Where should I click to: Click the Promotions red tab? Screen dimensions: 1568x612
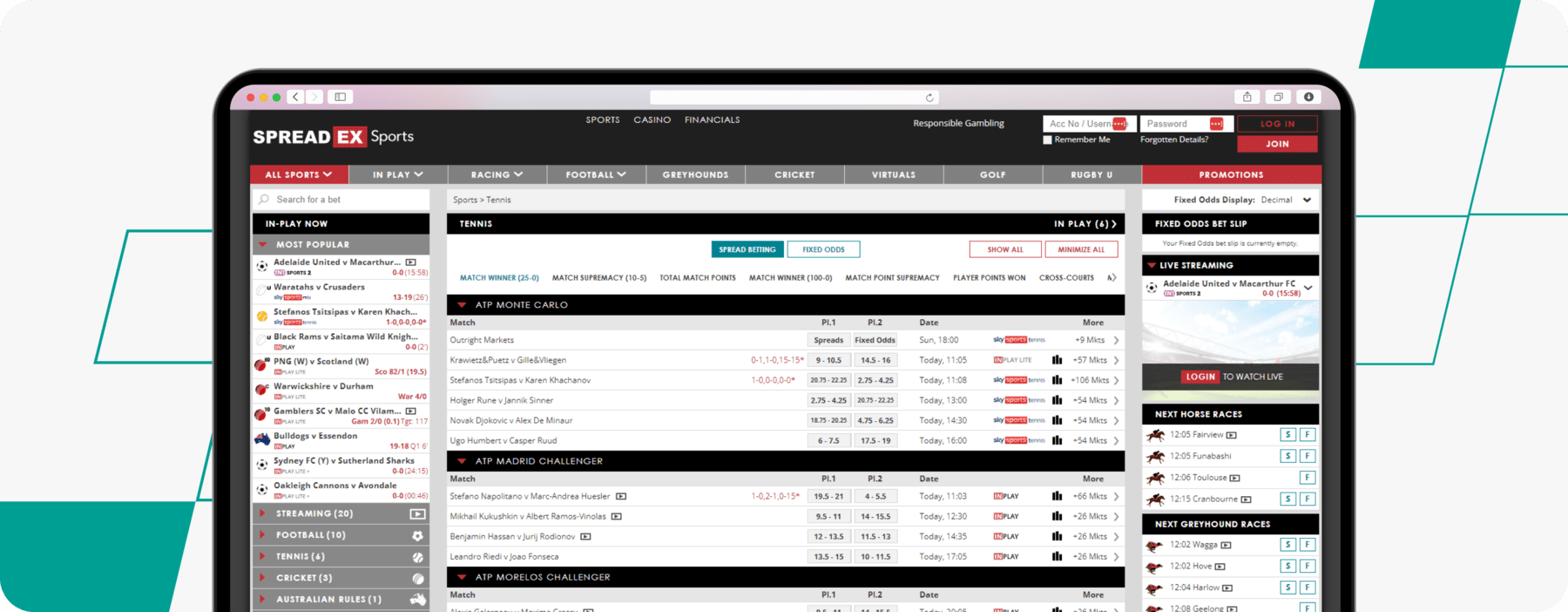click(x=1231, y=174)
